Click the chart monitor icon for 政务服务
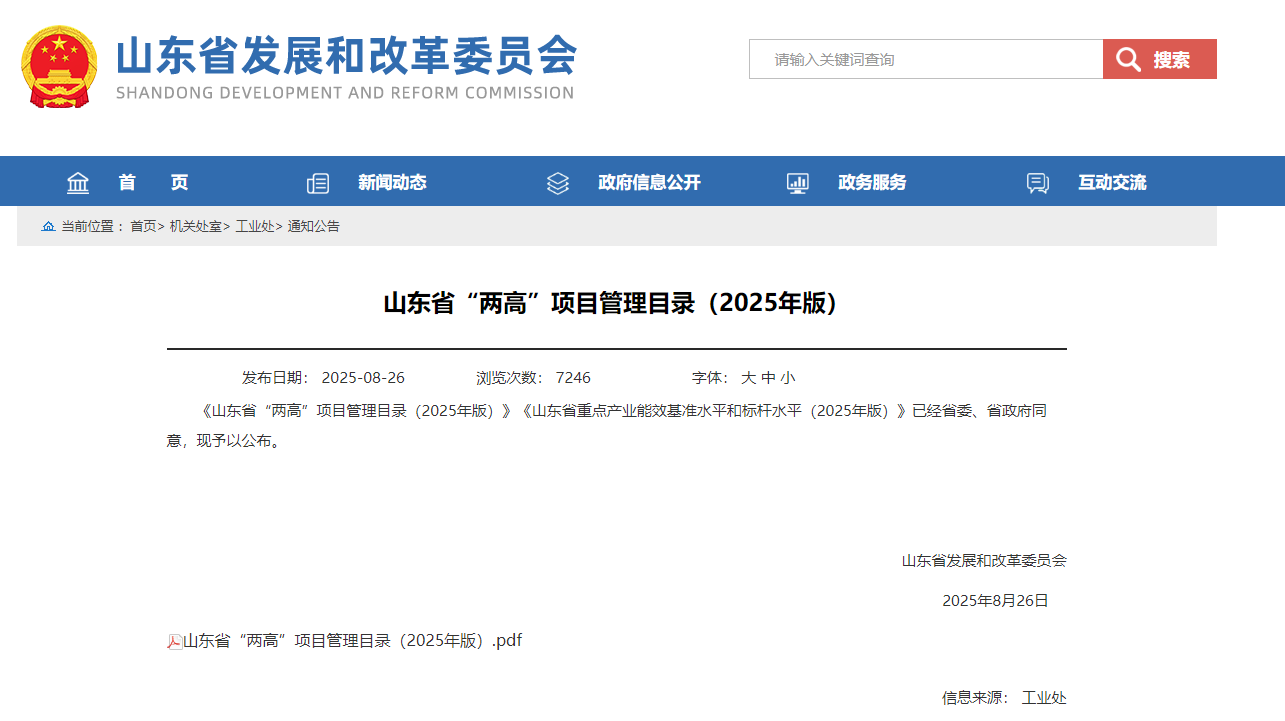Screen dimensions: 1285x721 pos(797,183)
